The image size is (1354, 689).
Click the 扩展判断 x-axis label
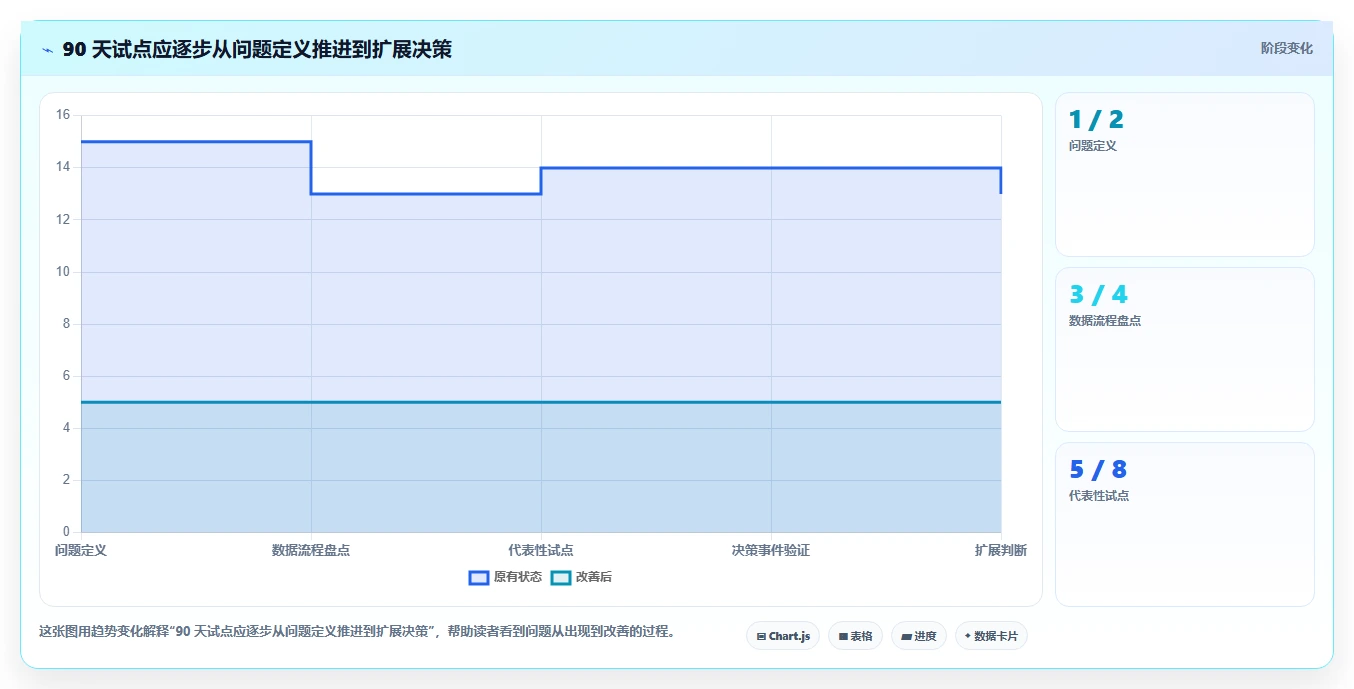click(1001, 551)
